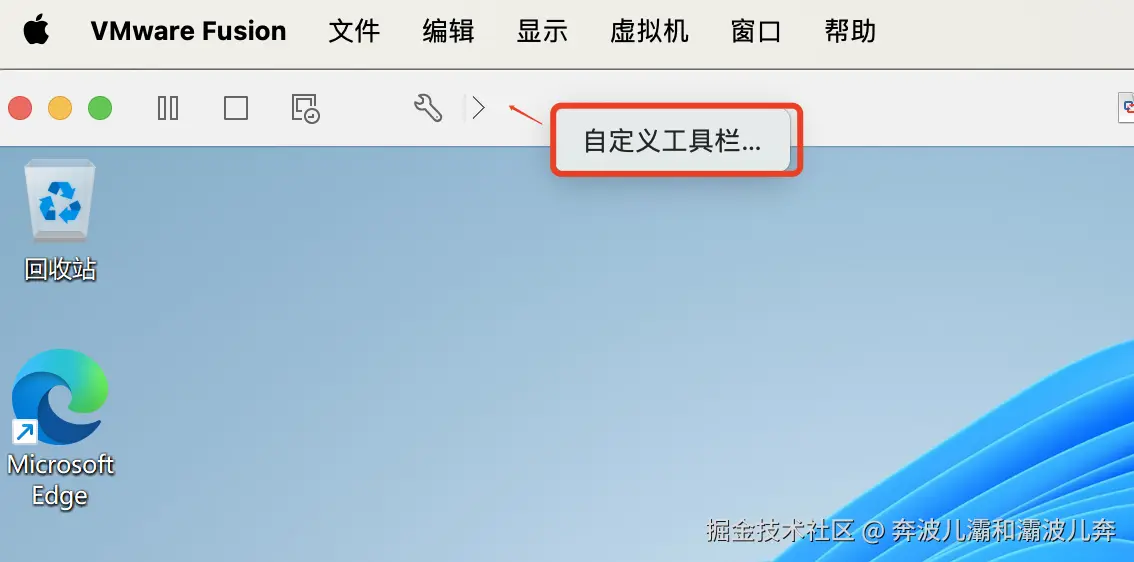This screenshot has height=562, width=1134.
Task: Open the VMware Fusion application menu
Action: pos(188,31)
